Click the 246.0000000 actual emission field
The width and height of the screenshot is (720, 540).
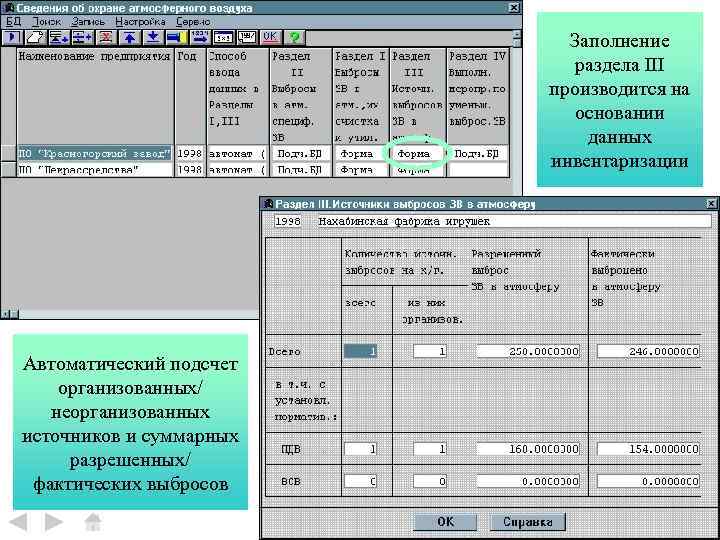click(x=648, y=352)
